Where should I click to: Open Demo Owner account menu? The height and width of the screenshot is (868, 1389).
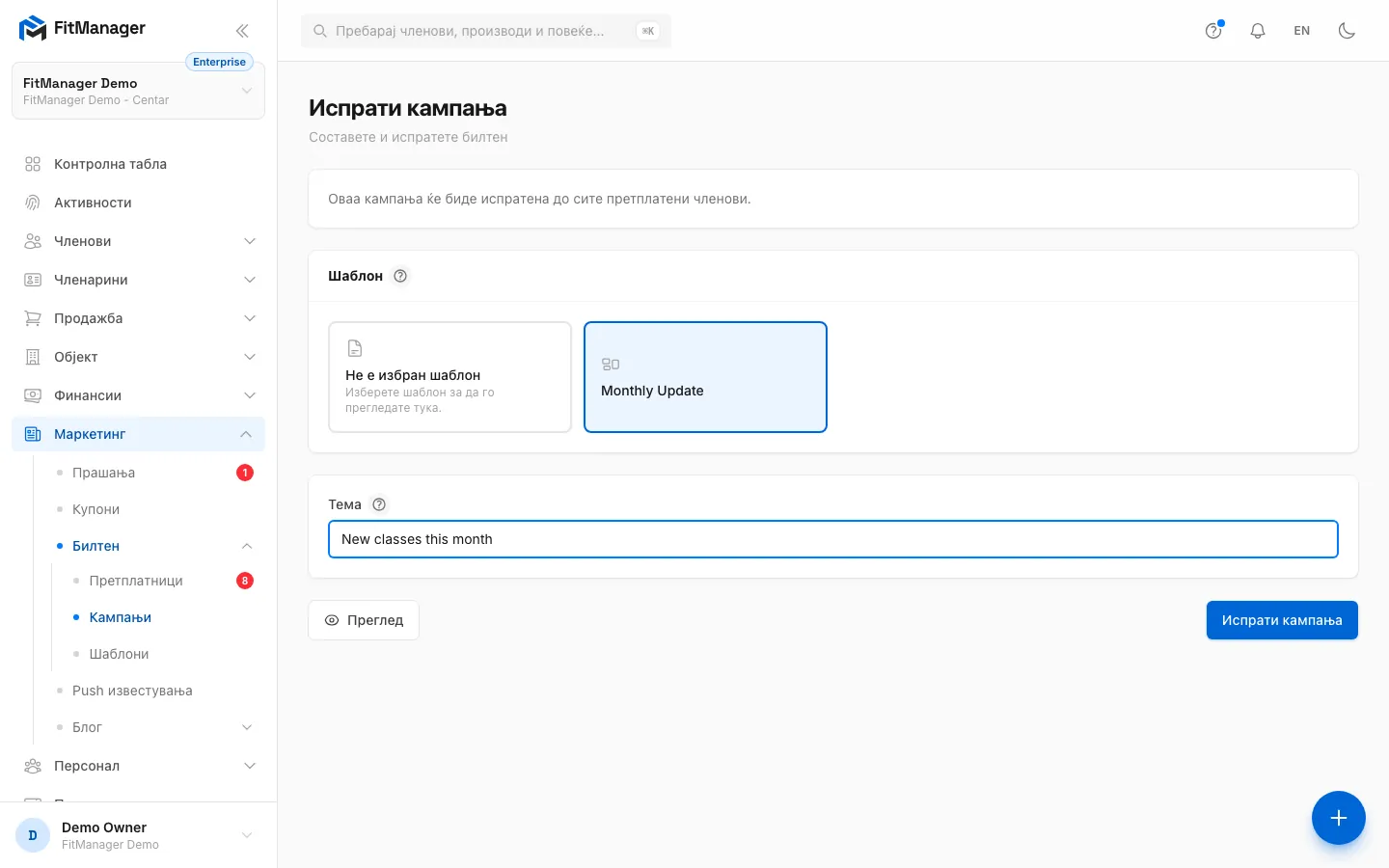(x=138, y=835)
